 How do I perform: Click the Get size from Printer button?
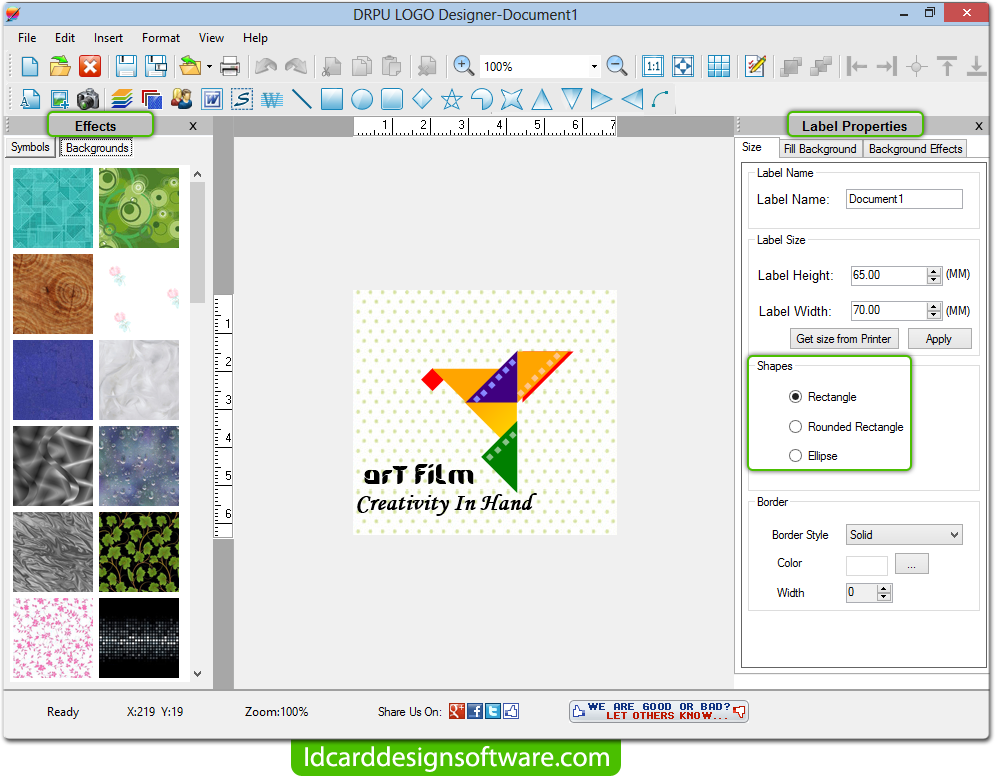point(843,339)
